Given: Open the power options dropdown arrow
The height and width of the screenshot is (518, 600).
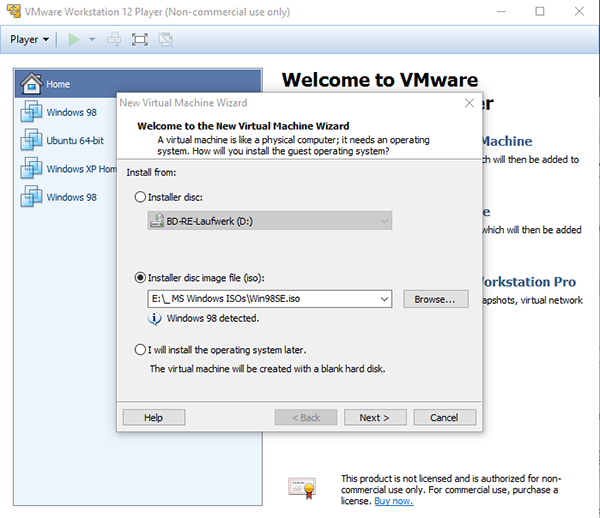Looking at the screenshot, I should click(92, 40).
